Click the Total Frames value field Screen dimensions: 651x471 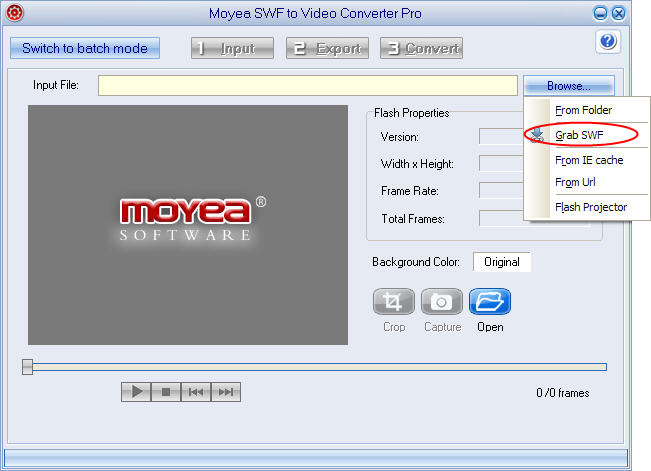pos(501,218)
